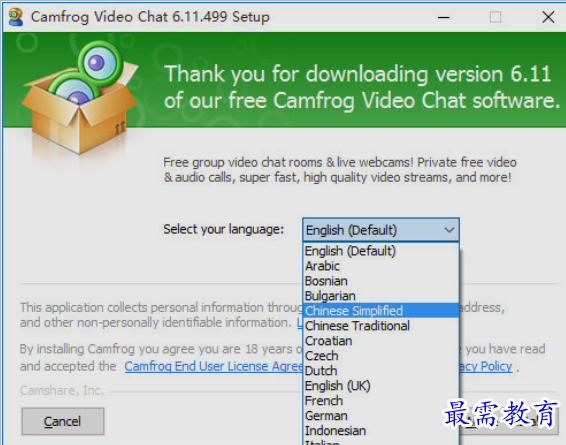
Task: Close the Camfrog Setup window
Action: click(x=548, y=17)
